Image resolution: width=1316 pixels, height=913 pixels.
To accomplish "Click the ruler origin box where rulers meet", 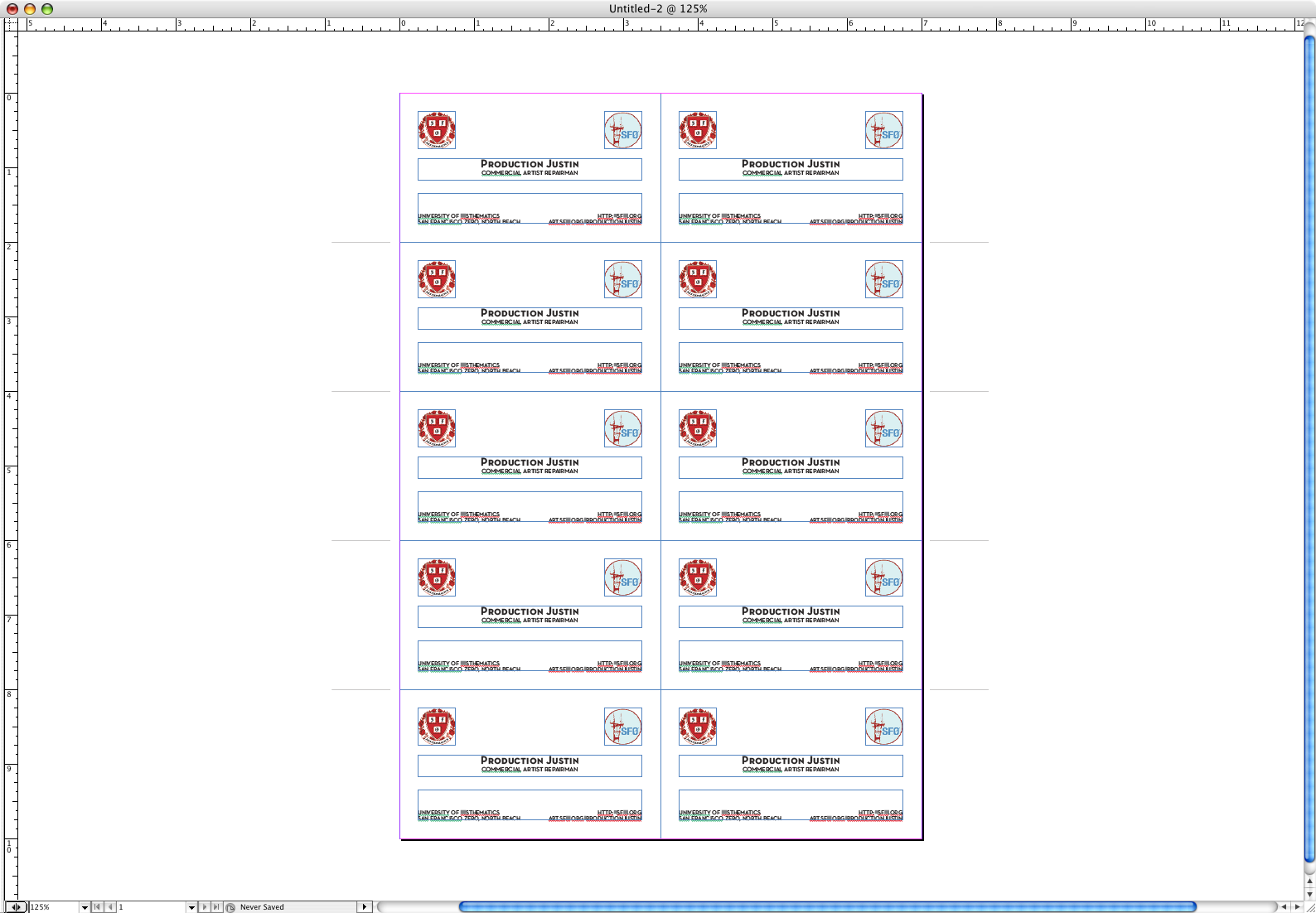I will coord(11,25).
